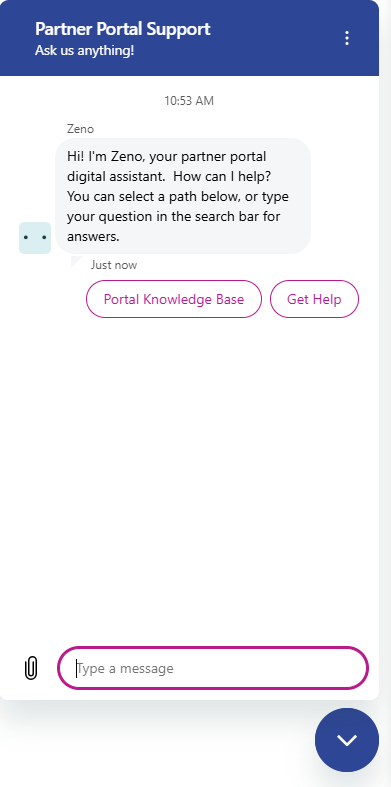Viewport: 391px width, 787px height.
Task: Click Zeno's two-dot bot avatar
Action: tap(35, 237)
